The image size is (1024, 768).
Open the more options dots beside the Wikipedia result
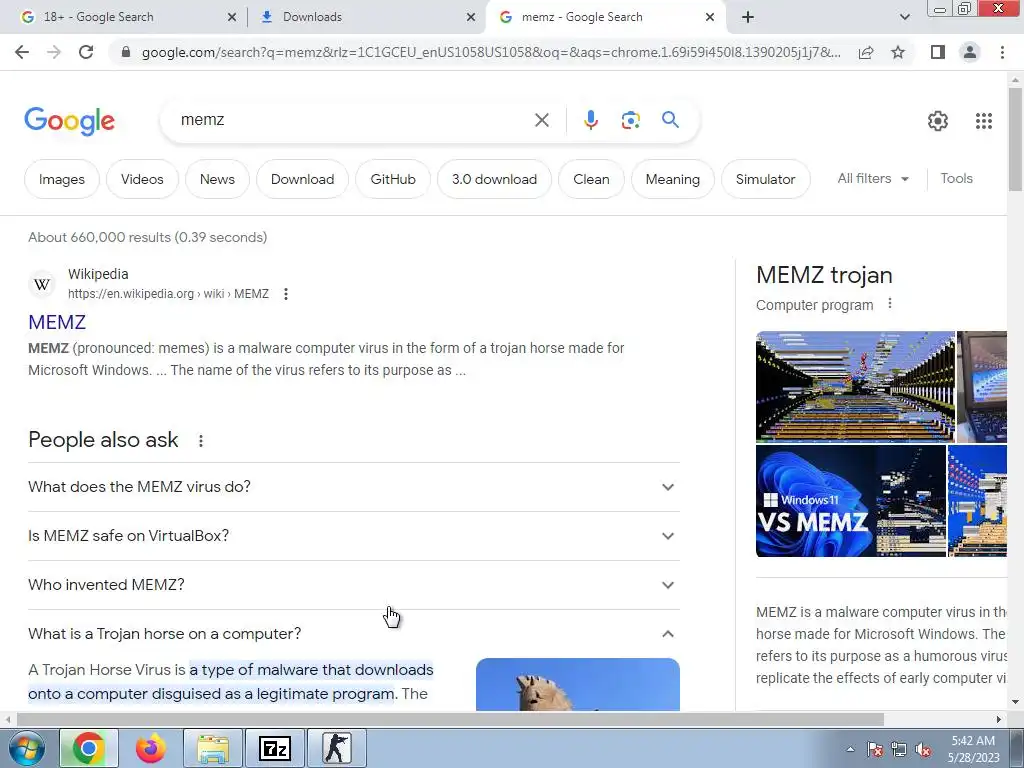point(285,294)
